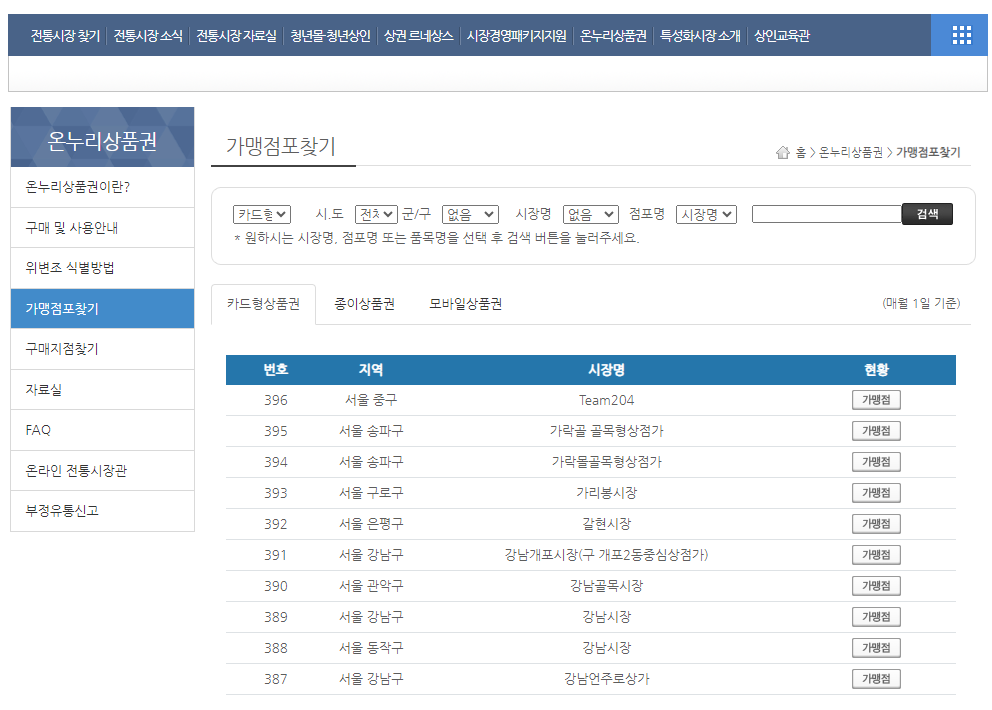Open 온누리상품권 in top navigation

pyautogui.click(x=613, y=35)
